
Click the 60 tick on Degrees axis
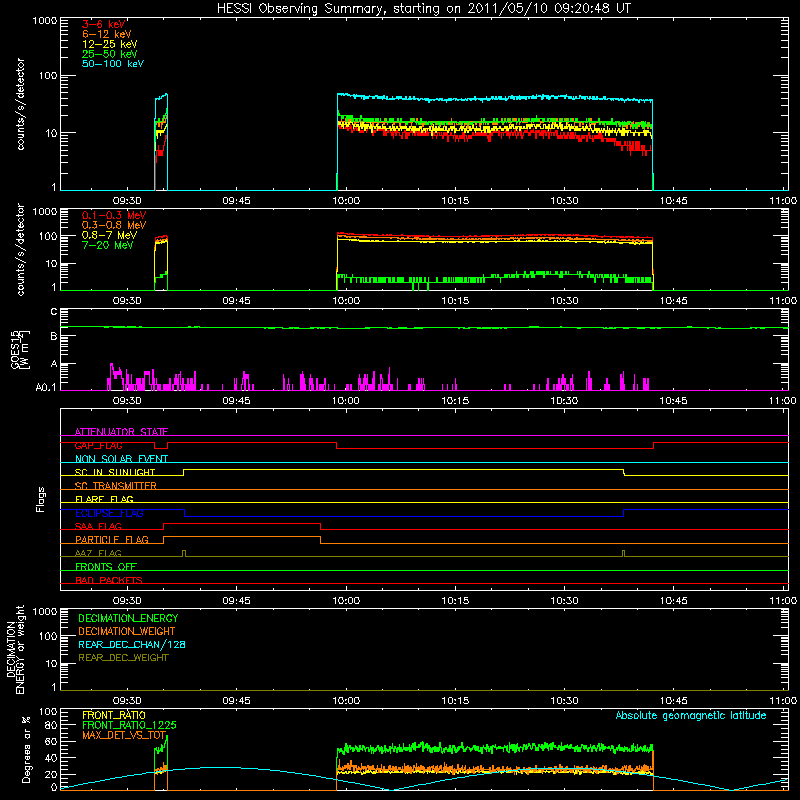pyautogui.click(x=51, y=742)
